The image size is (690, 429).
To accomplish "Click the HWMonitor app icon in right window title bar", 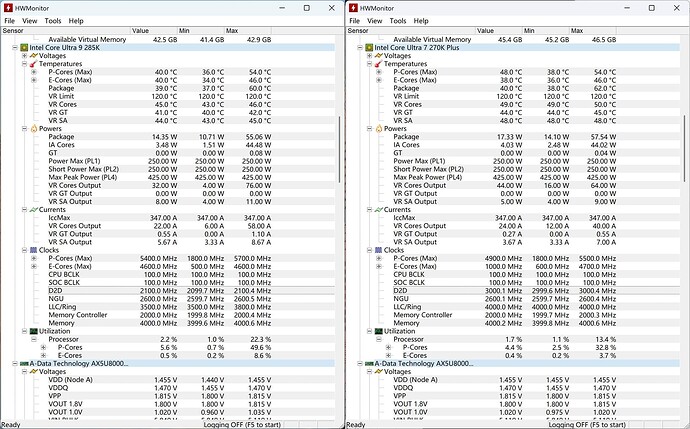I will [353, 8].
